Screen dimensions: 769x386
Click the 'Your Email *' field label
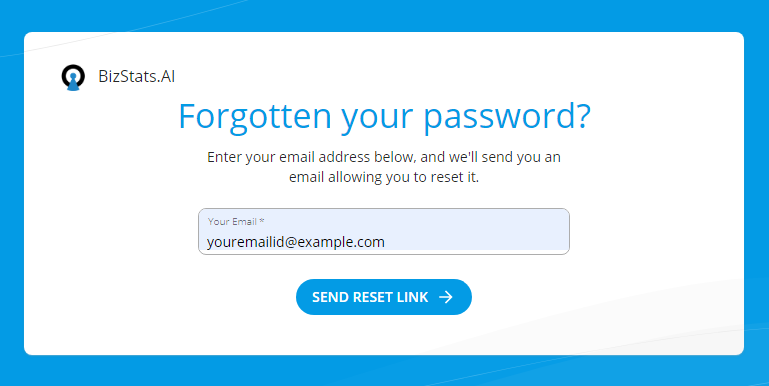pos(236,221)
